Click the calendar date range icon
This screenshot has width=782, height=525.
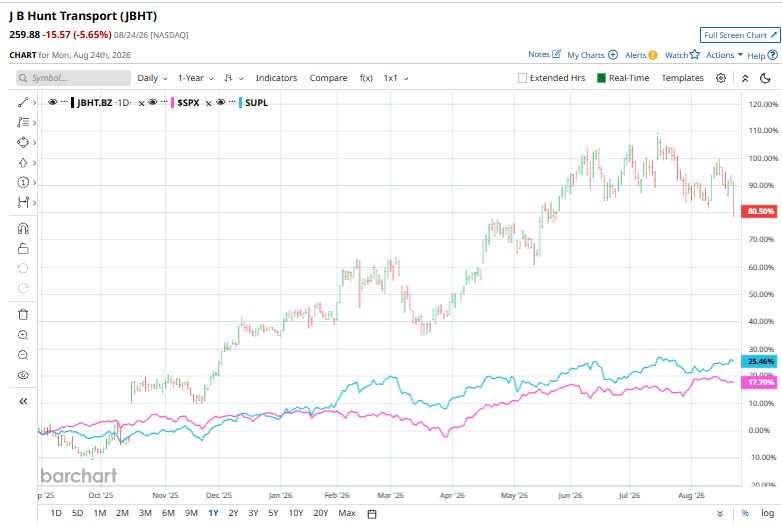coord(372,514)
